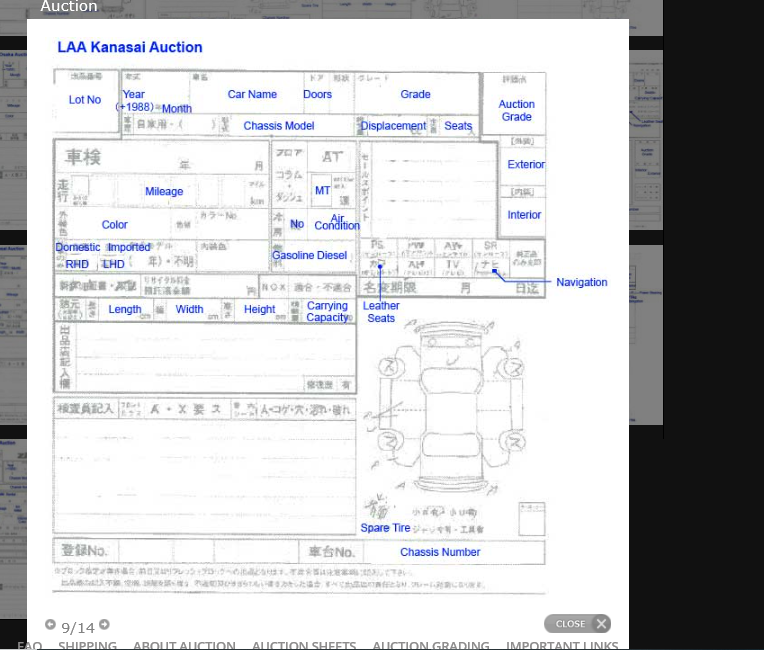Click the Month label
The width and height of the screenshot is (764, 650).
tap(177, 109)
